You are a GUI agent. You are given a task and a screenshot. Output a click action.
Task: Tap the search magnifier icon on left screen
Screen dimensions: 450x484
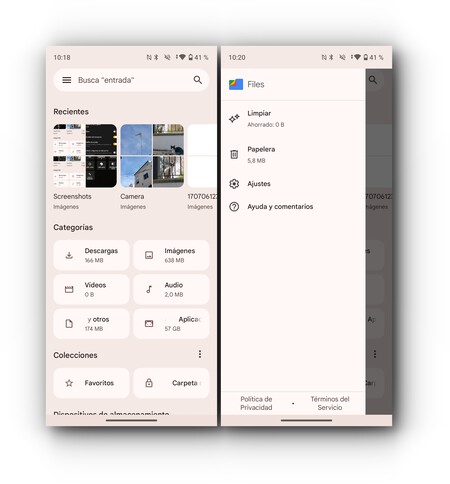198,80
